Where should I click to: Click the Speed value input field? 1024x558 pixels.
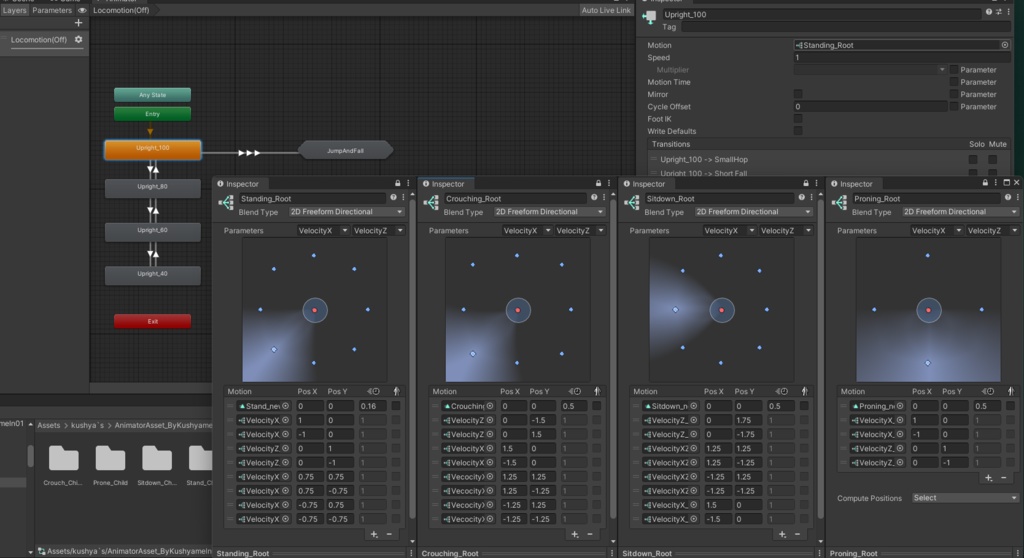(x=902, y=57)
